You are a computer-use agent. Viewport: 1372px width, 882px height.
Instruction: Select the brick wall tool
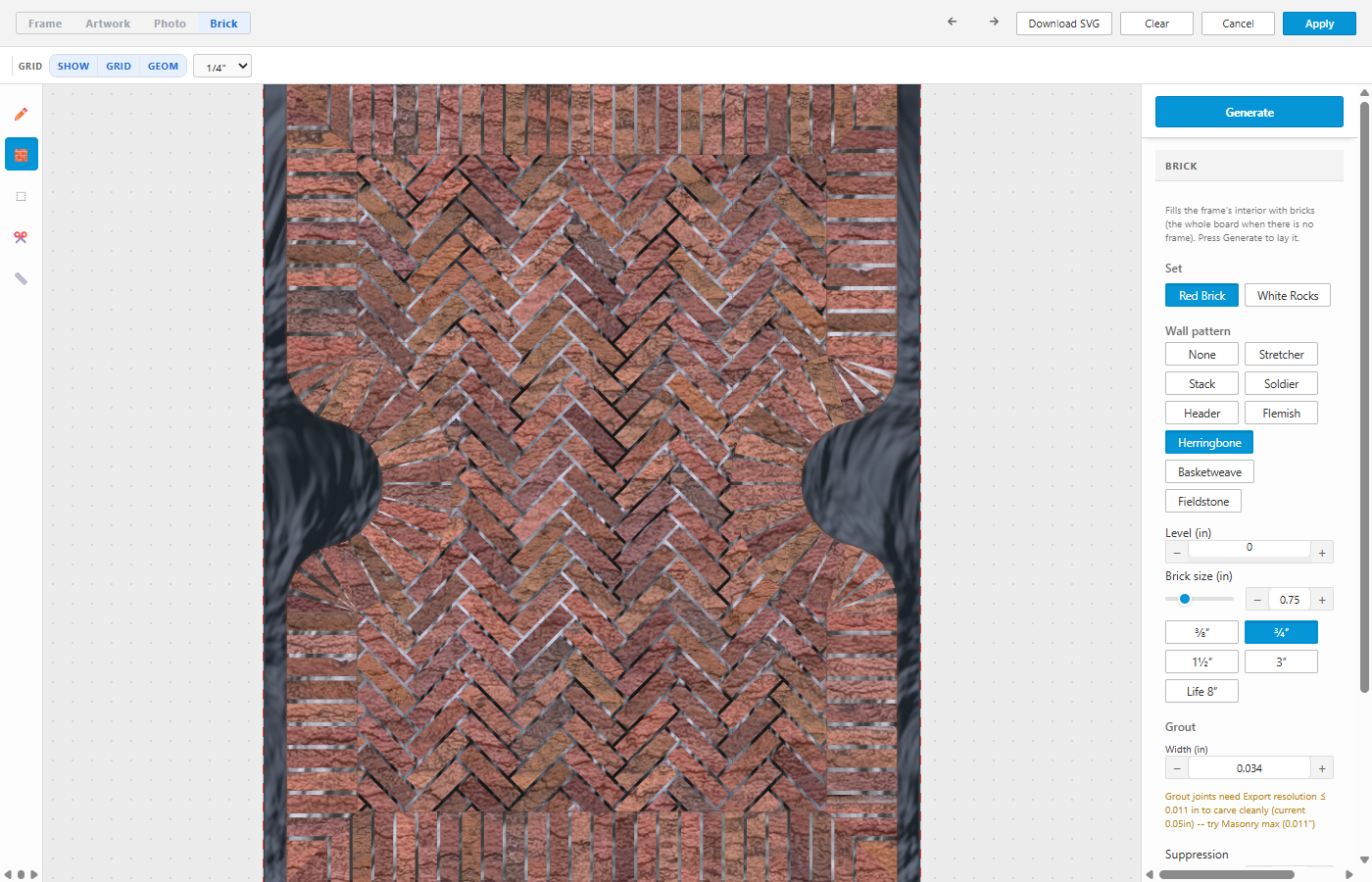coord(21,155)
